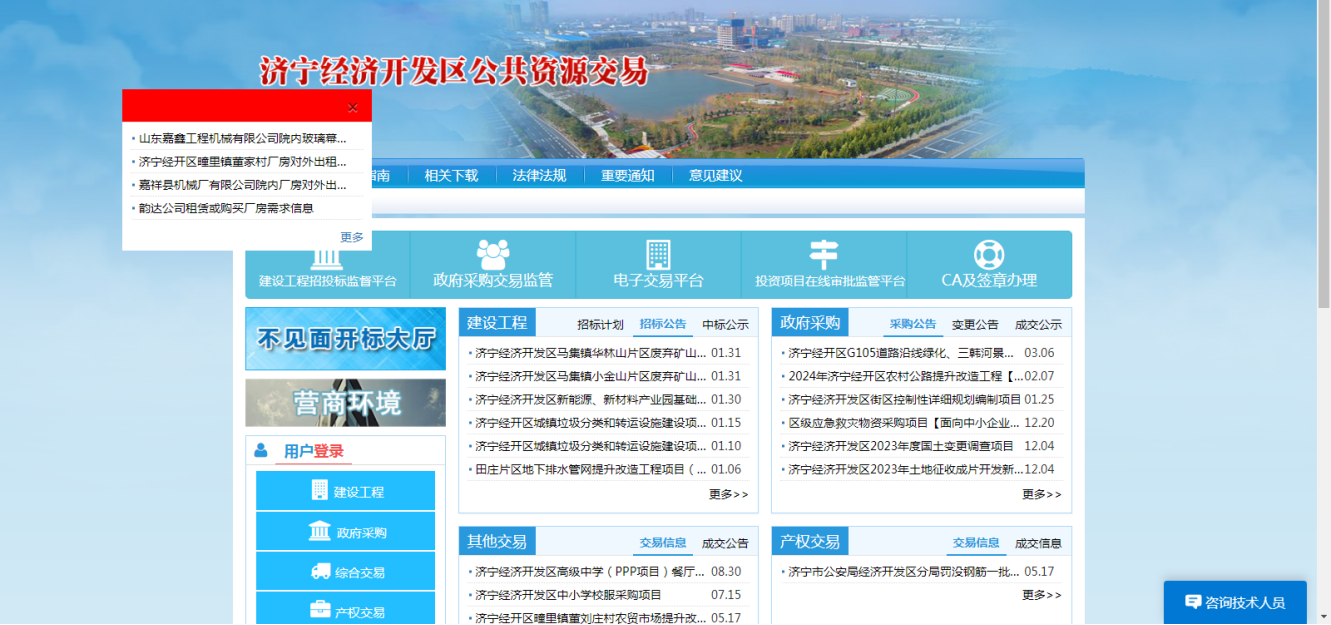Click the 产权交易 login button

(346, 609)
